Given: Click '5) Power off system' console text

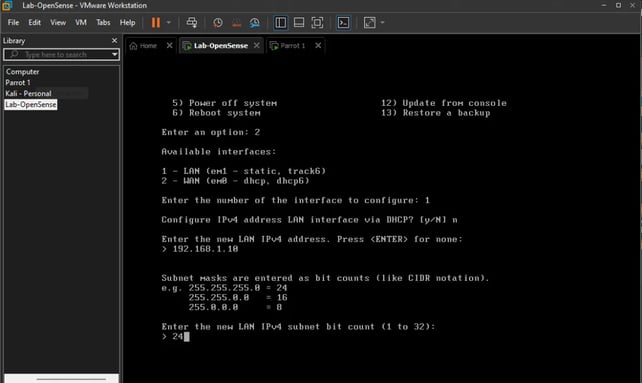Looking at the screenshot, I should (224, 103).
